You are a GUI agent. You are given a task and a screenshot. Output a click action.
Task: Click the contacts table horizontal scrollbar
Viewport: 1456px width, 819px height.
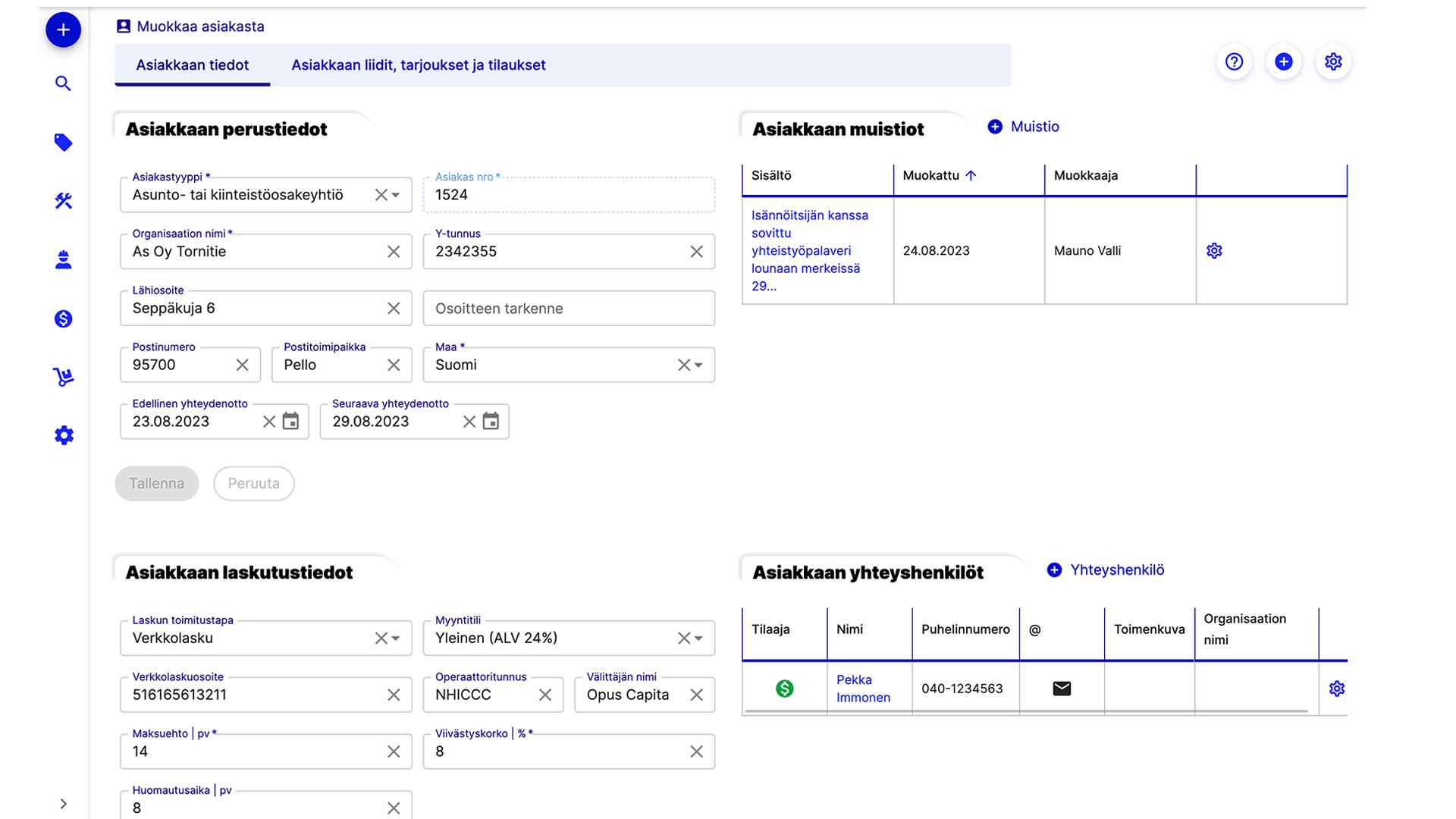tap(1027, 711)
